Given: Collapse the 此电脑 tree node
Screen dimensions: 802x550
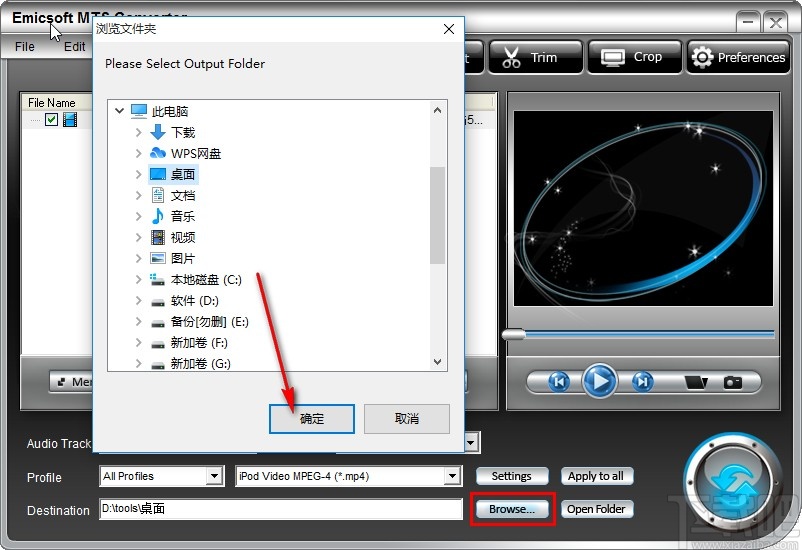Looking at the screenshot, I should 119,111.
